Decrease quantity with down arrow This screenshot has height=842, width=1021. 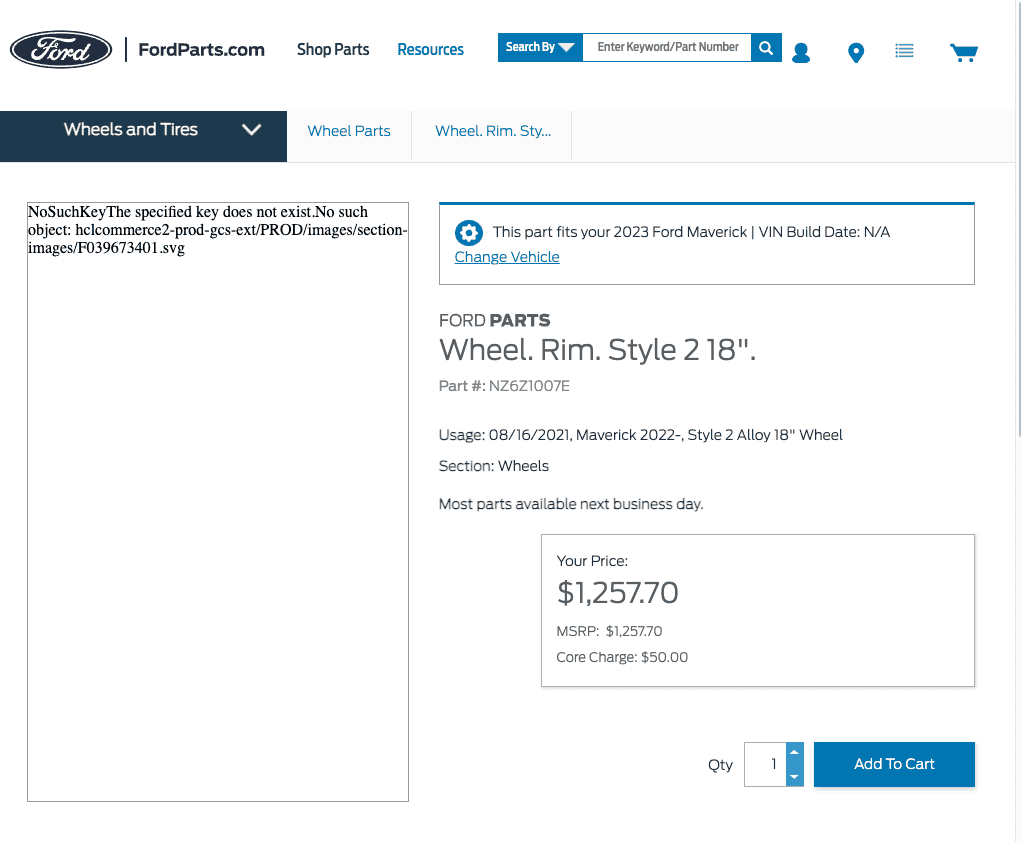pos(794,776)
